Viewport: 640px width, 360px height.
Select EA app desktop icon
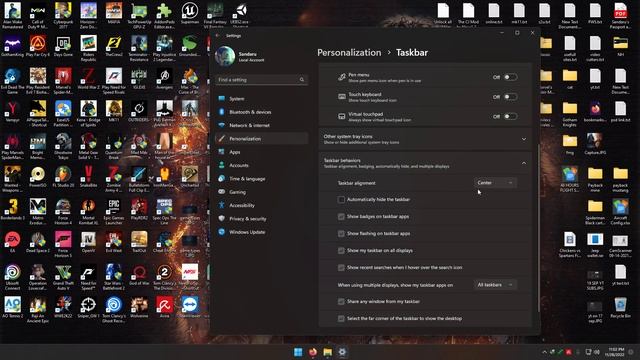(12, 242)
